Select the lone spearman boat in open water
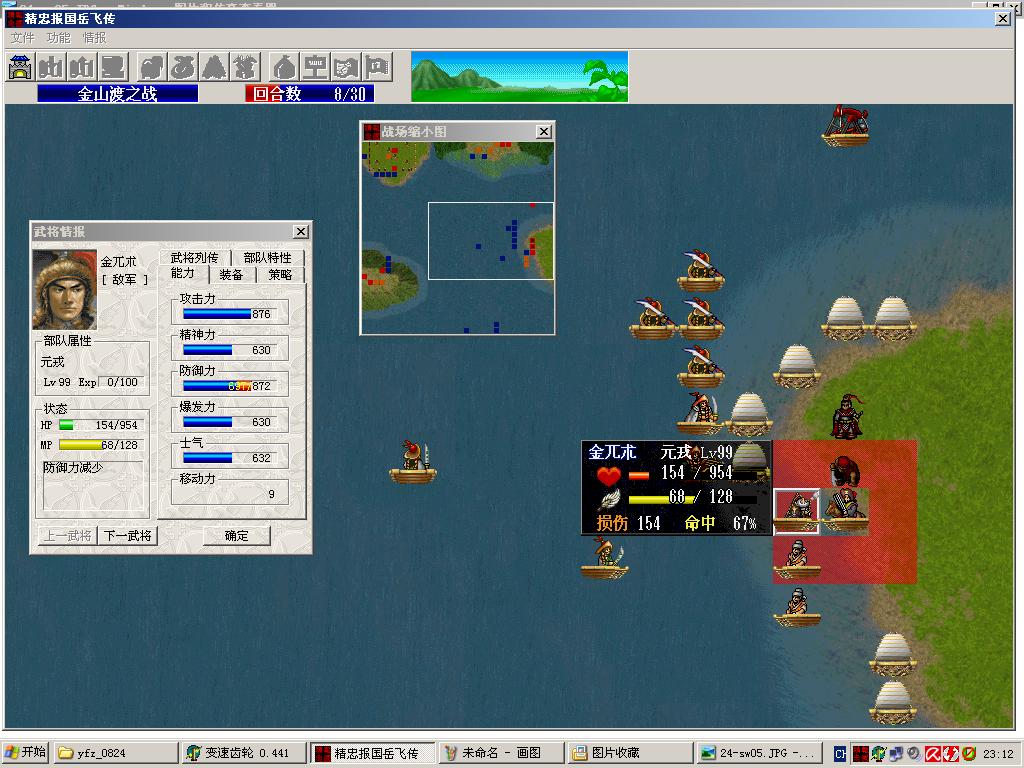The width and height of the screenshot is (1024, 768). tap(413, 461)
